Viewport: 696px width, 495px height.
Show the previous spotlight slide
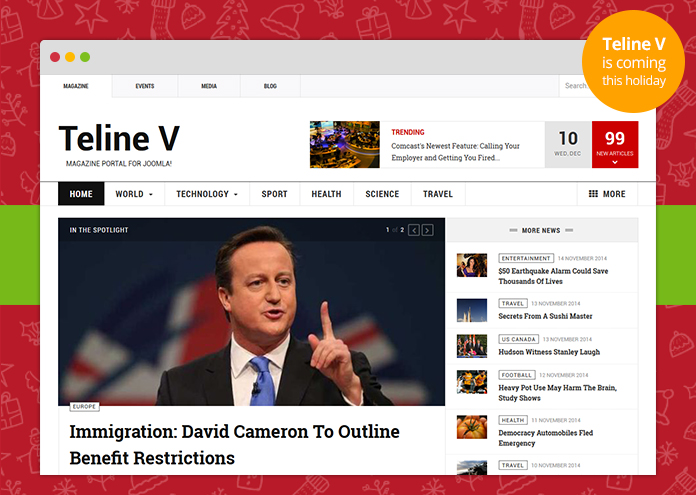tap(414, 230)
